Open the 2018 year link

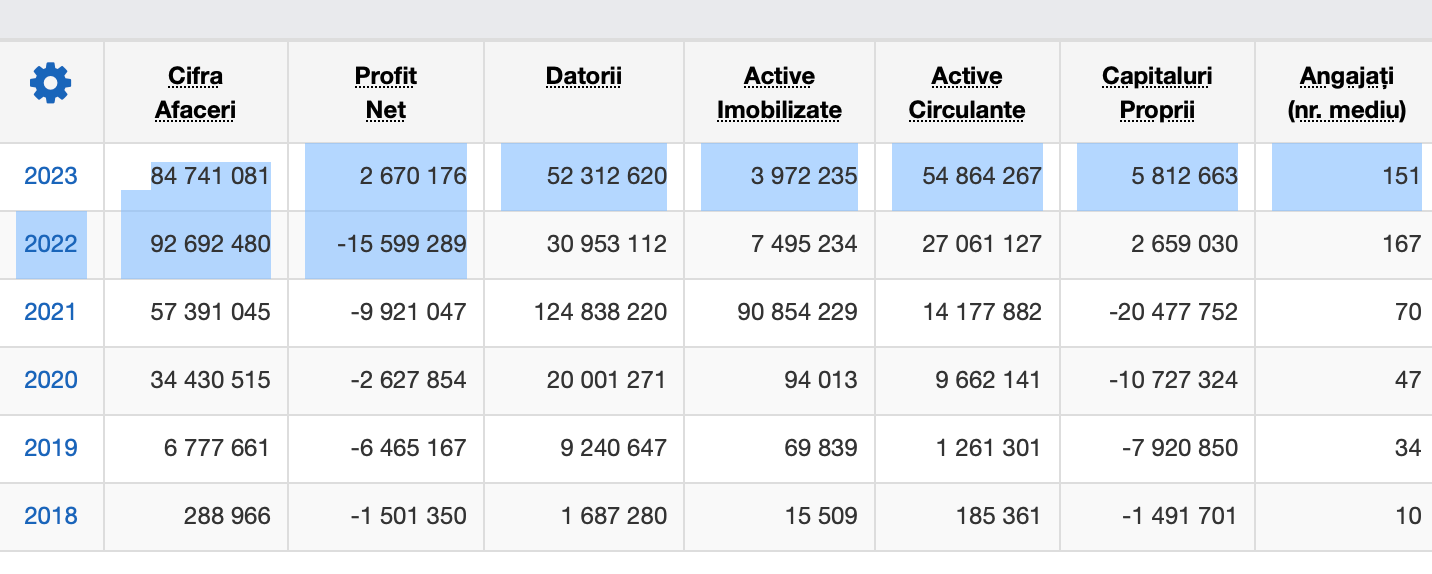50,516
